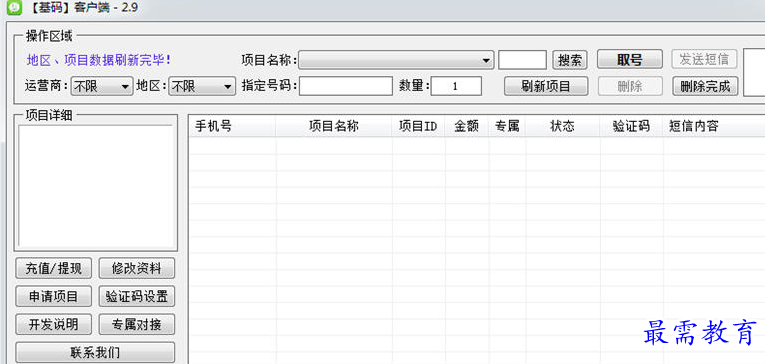Open 开发说明

tap(54, 324)
